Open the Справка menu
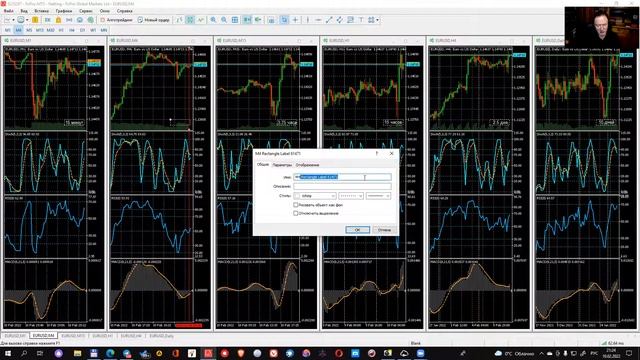The width and height of the screenshot is (640, 360). point(124,11)
